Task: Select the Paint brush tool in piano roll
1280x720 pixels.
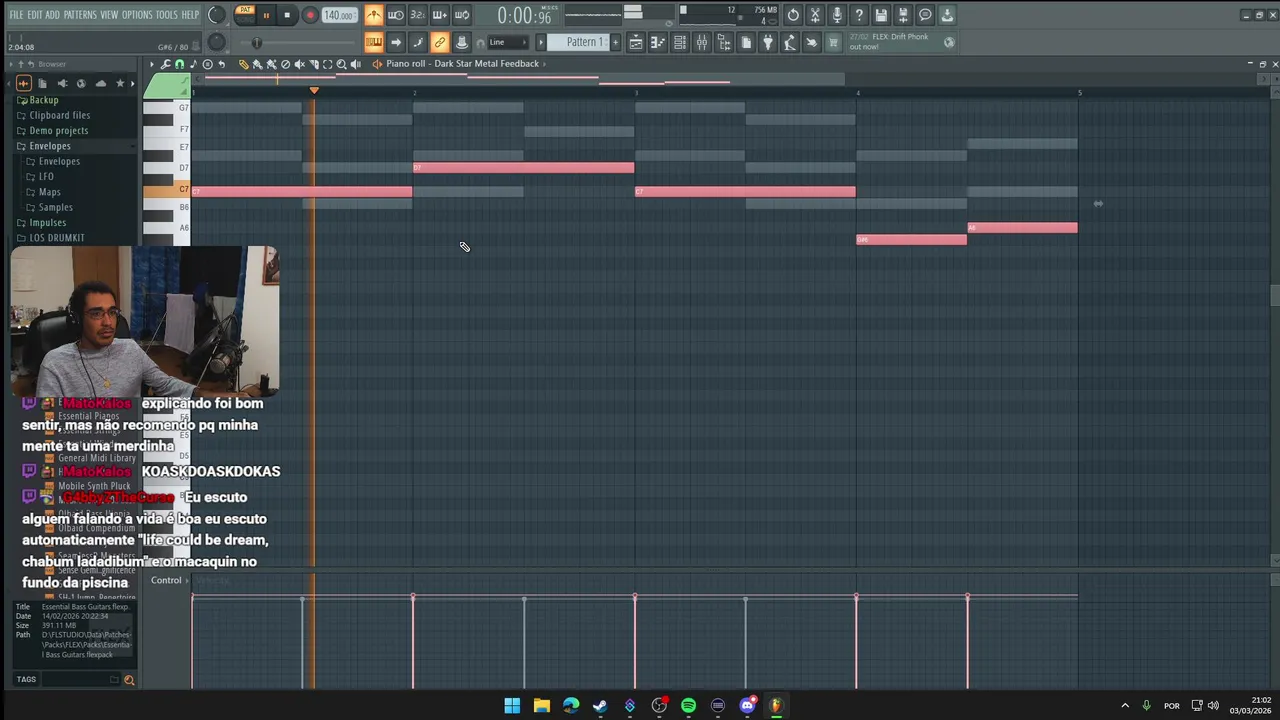Action: [257, 64]
